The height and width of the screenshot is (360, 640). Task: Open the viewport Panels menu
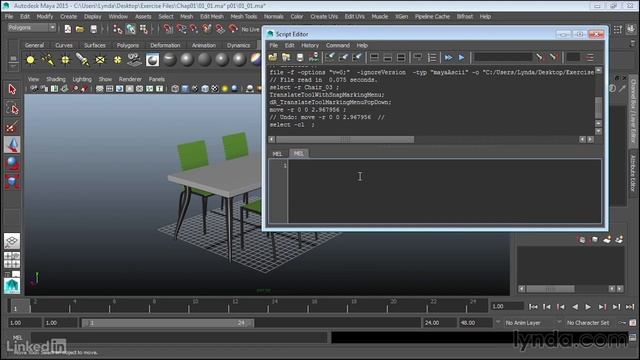coord(157,79)
